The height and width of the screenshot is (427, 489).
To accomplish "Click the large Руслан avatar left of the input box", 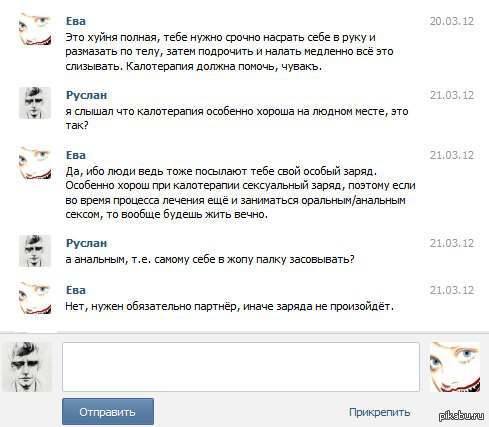I will tap(27, 367).
